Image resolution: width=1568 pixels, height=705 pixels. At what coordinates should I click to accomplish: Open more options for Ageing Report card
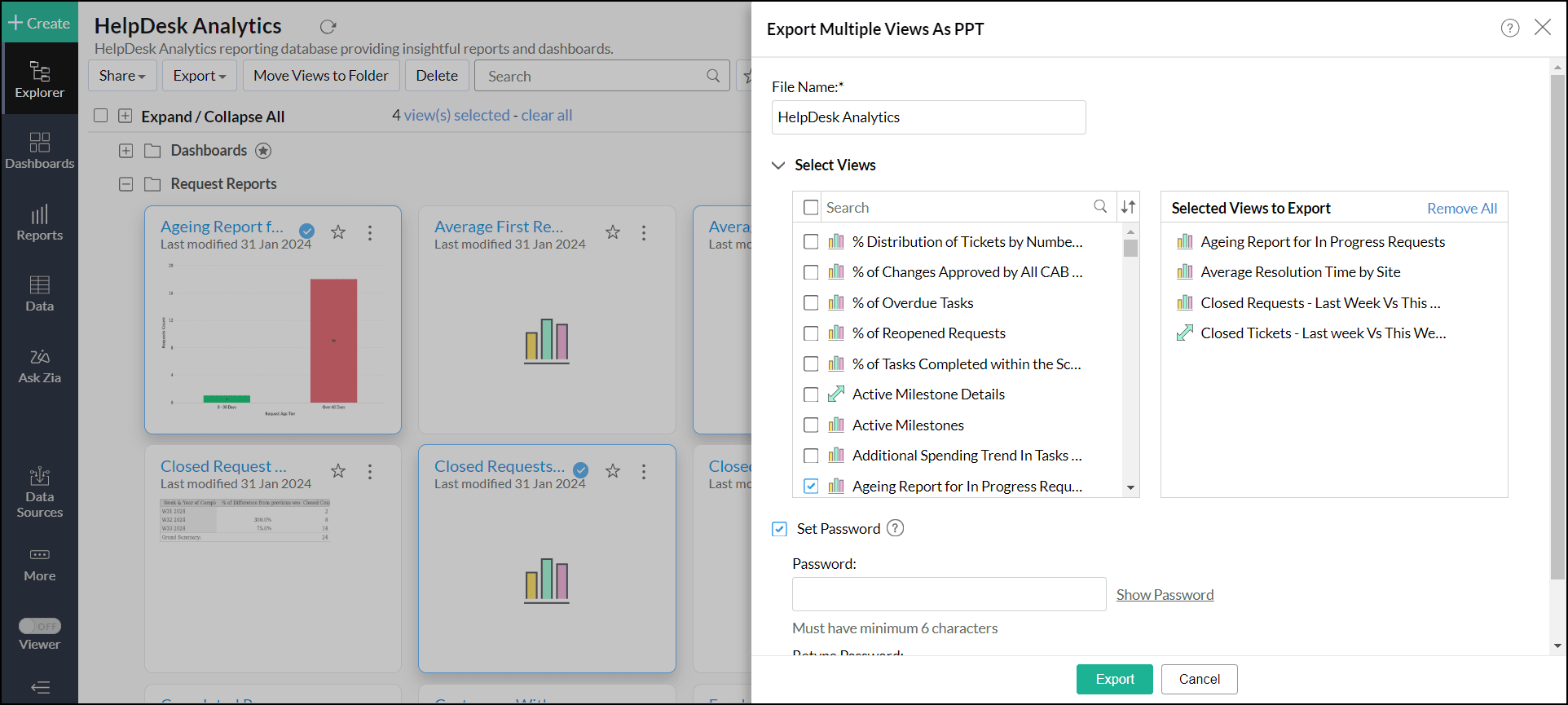(x=370, y=233)
